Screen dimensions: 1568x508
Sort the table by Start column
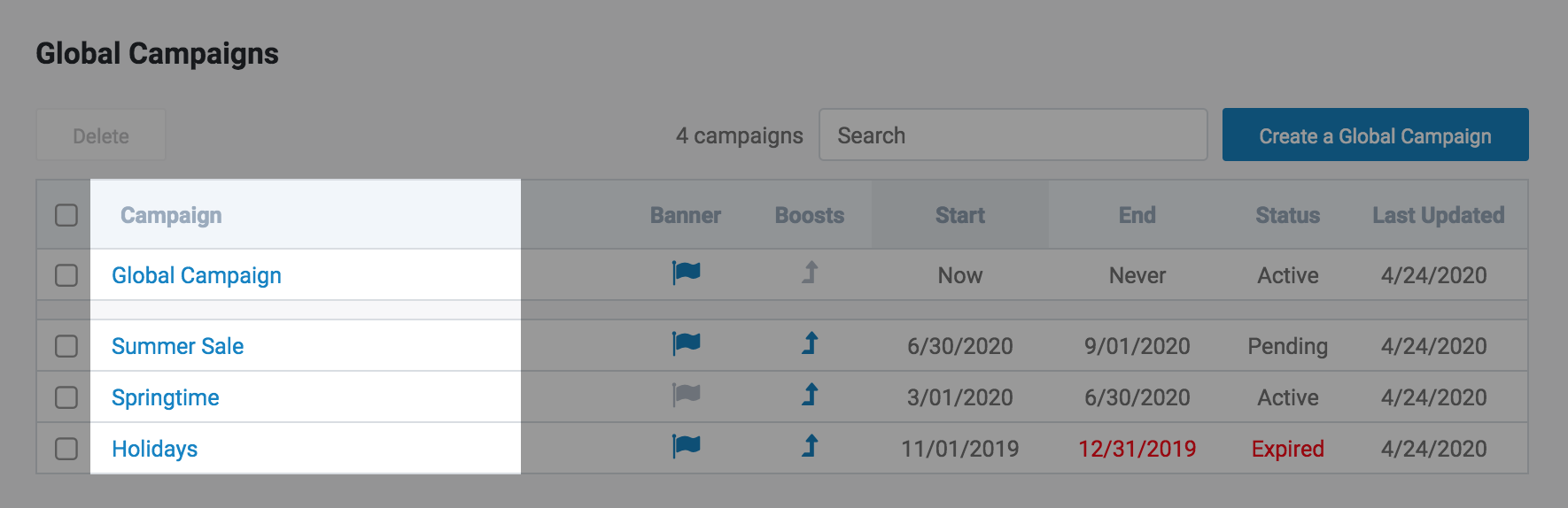pos(959,215)
